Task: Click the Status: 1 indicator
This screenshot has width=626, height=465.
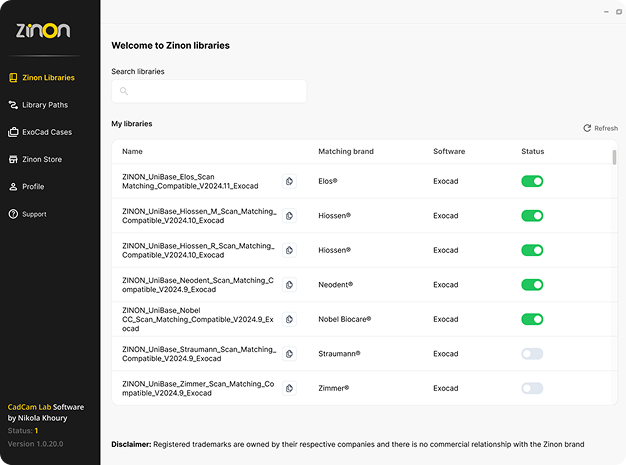Action: pos(23,431)
